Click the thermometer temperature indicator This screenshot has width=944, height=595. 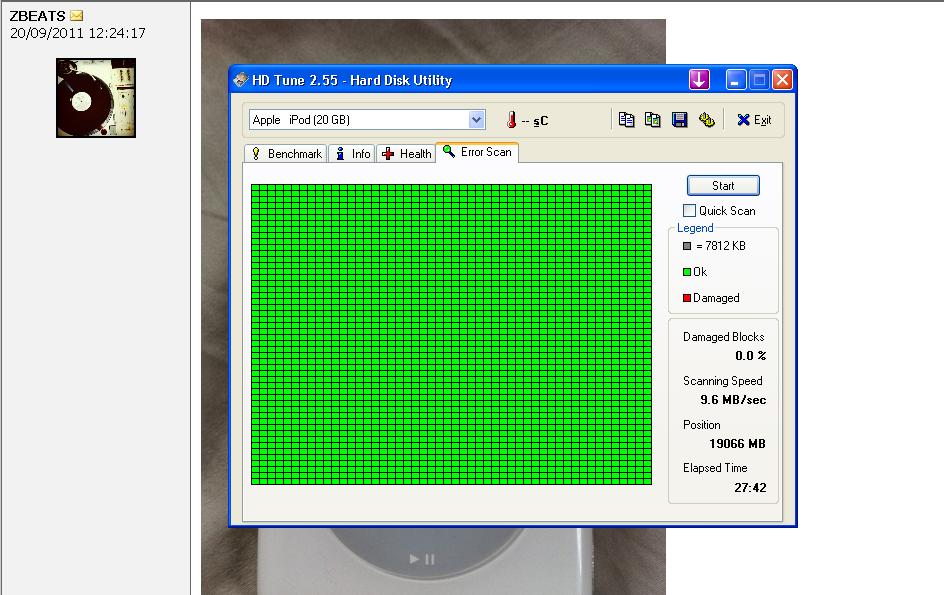point(511,120)
